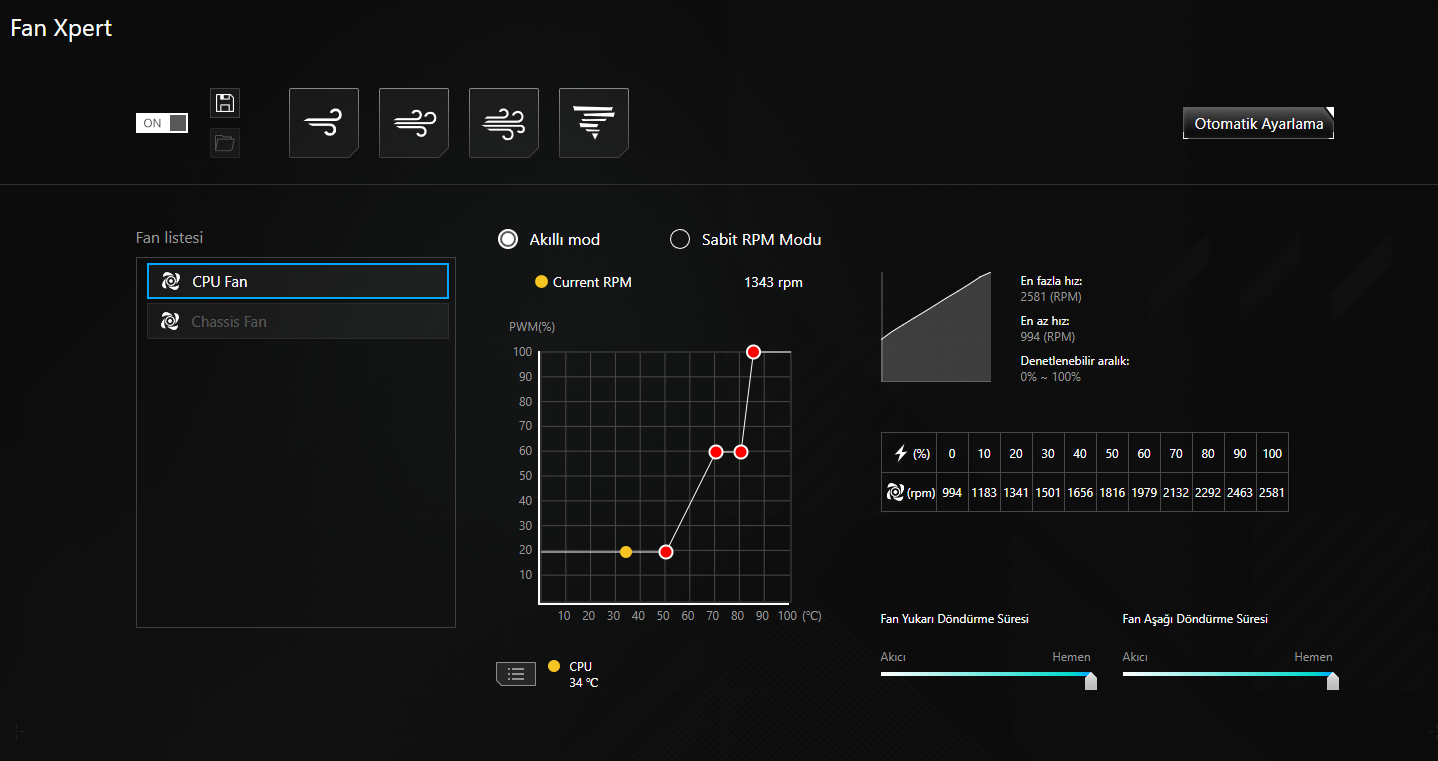Select the Sabit RPM Modu radio button
The width and height of the screenshot is (1438, 761).
[x=680, y=239]
